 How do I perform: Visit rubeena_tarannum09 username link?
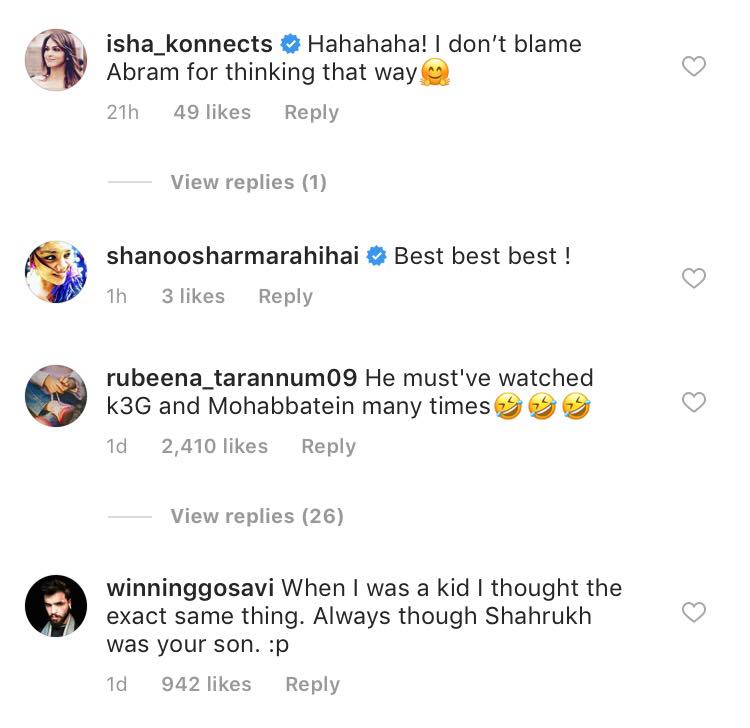231,379
